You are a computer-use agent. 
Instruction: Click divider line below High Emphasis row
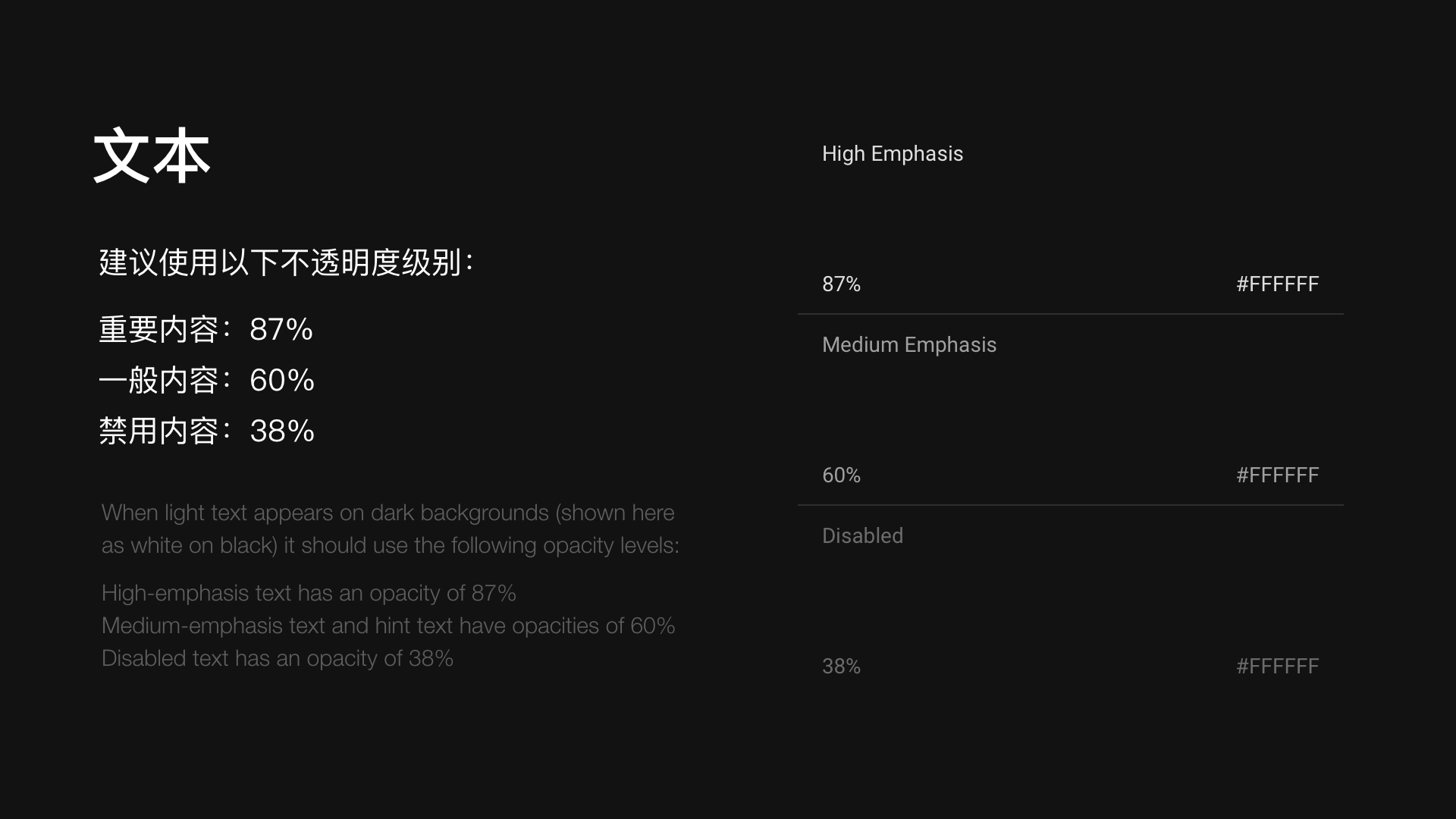1070,314
